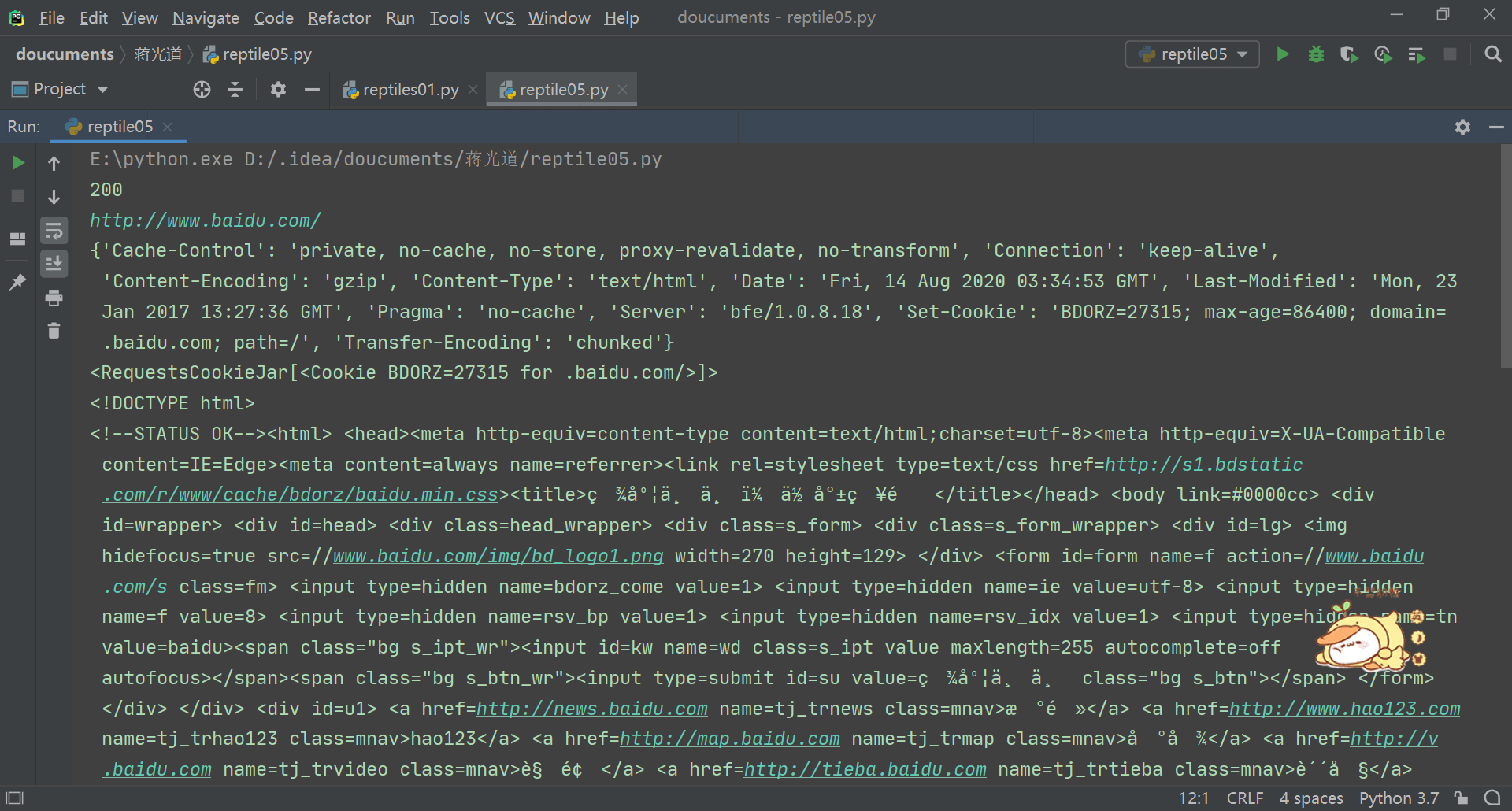1512x811 pixels.
Task: Close the reptile05.py editor tab
Action: click(x=622, y=90)
